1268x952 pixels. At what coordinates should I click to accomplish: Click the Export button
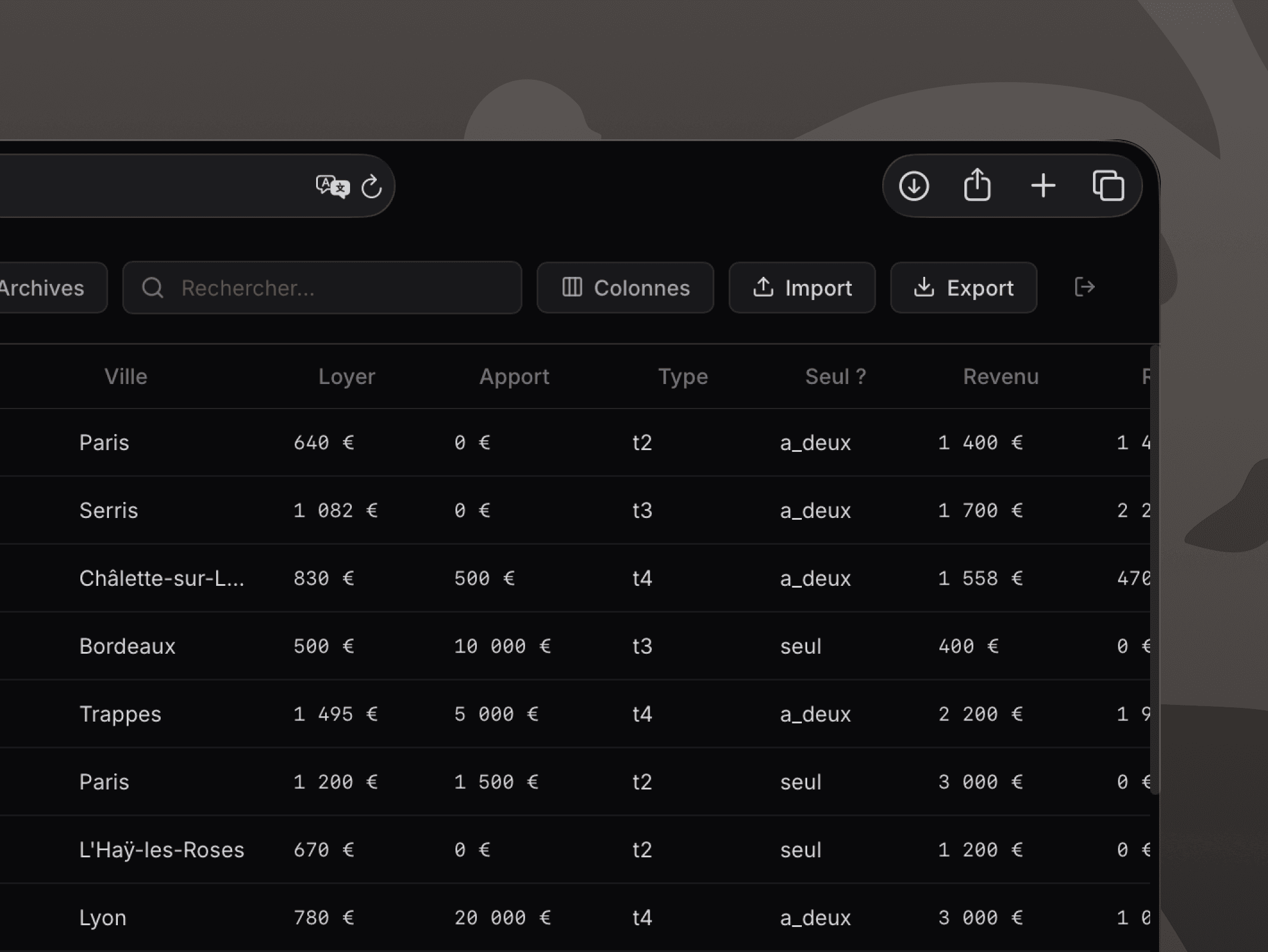(963, 288)
